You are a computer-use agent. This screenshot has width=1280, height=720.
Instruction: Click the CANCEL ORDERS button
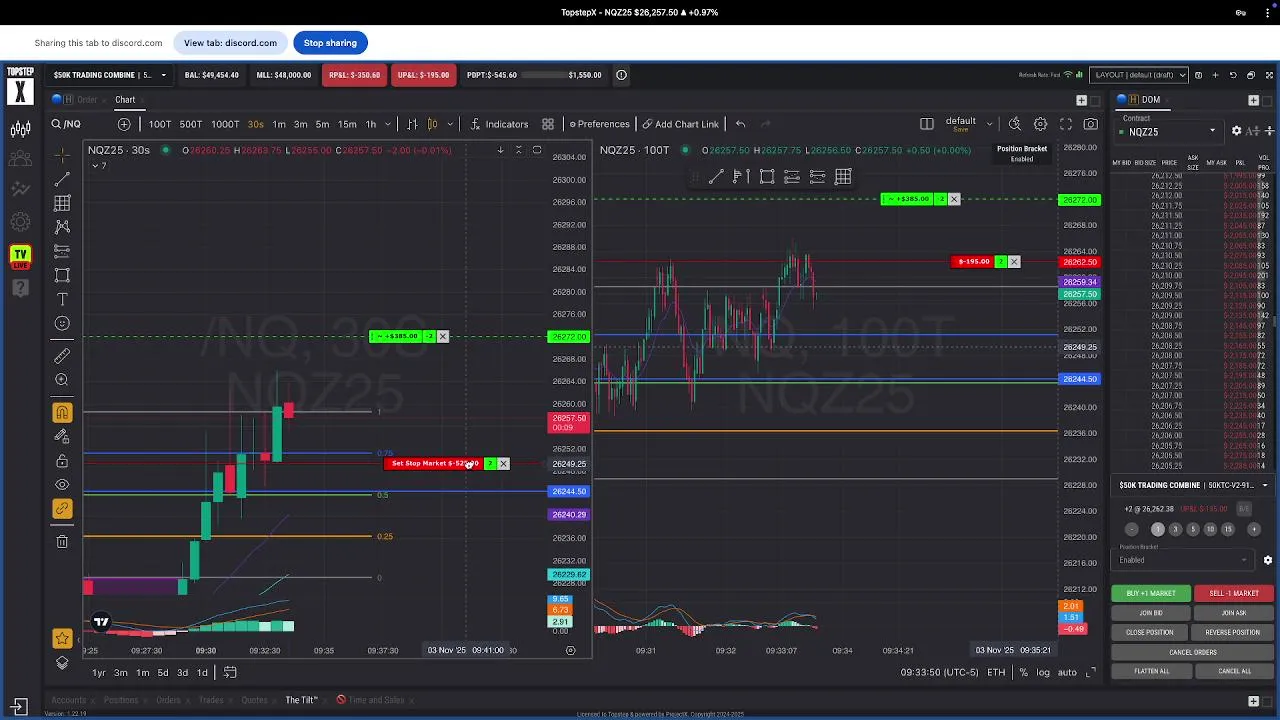(1193, 652)
